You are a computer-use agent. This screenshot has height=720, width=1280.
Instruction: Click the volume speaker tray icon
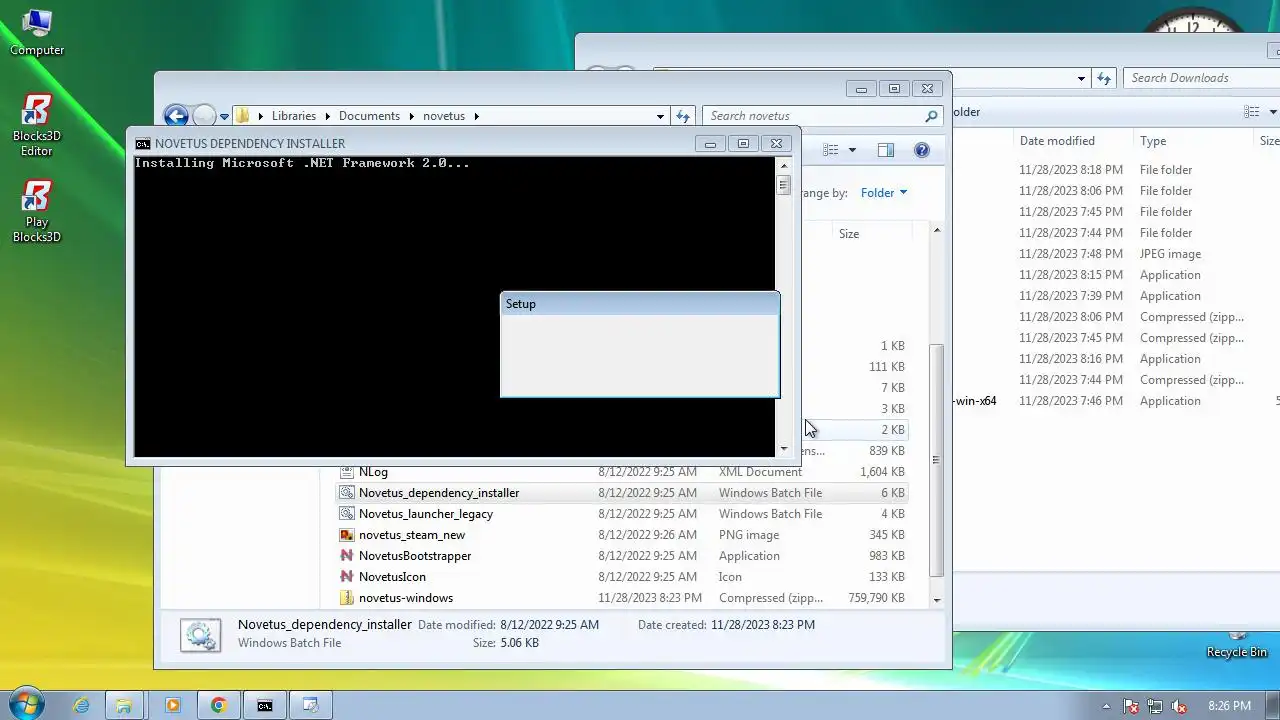tap(1179, 706)
